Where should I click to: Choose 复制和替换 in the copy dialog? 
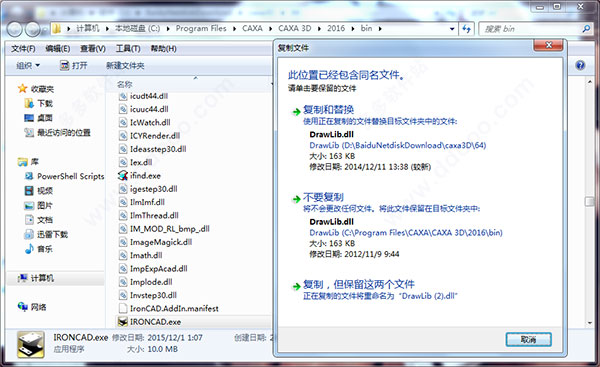click(328, 109)
